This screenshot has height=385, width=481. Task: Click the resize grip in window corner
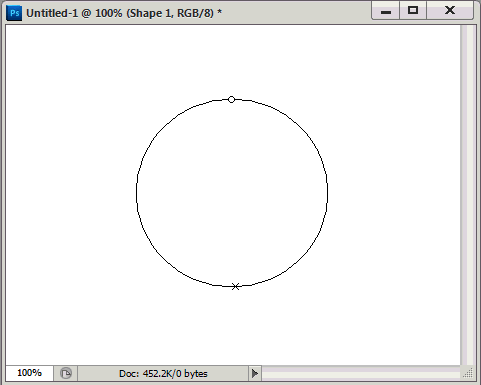click(468, 373)
